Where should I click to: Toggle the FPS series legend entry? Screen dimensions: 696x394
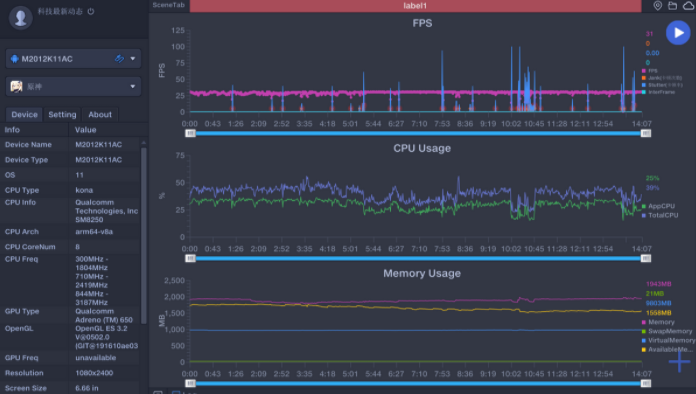[x=650, y=71]
